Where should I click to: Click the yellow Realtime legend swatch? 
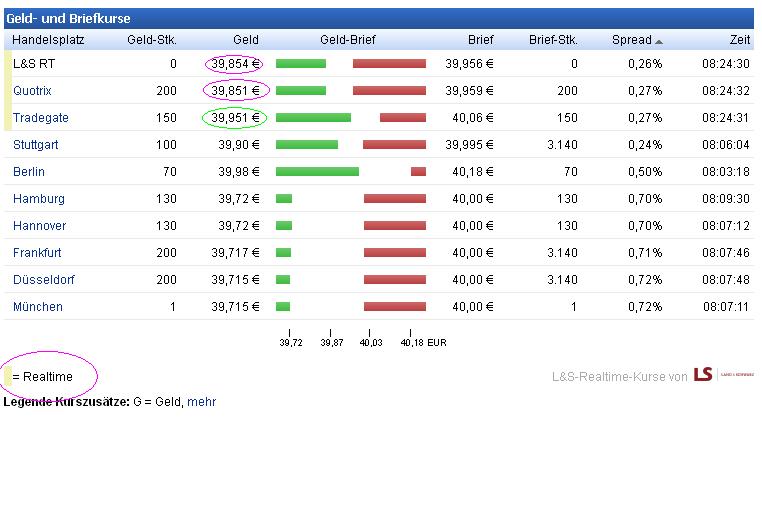pyautogui.click(x=7, y=377)
